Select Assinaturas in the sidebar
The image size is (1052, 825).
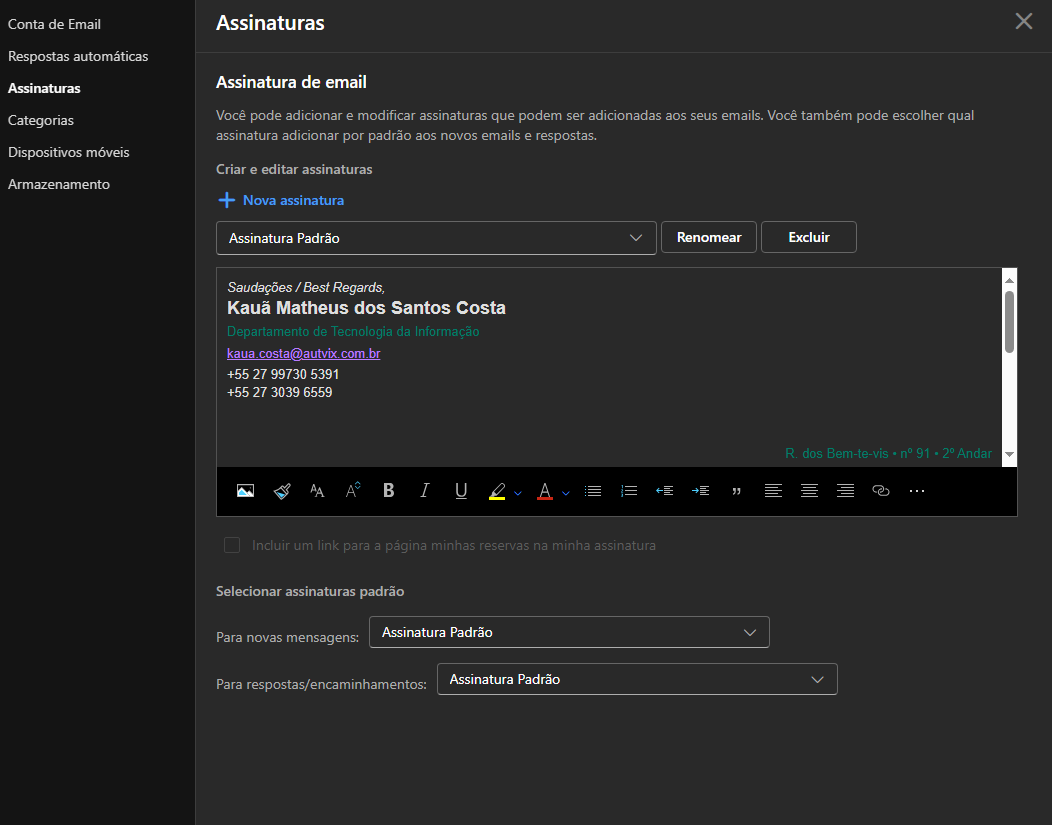44,89
